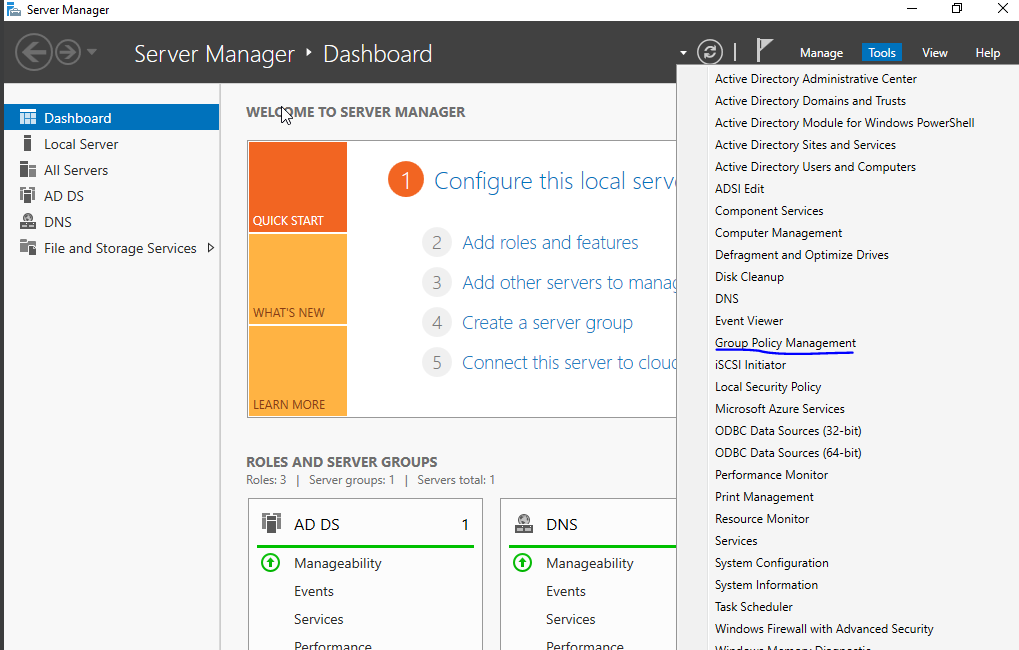Screen dimensions: 1019x650
Task: Open Component Services from Tools menu
Action: (769, 211)
